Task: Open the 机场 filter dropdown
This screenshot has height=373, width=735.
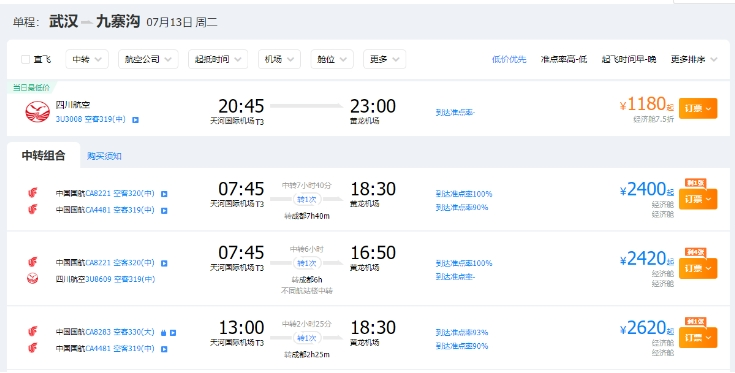Action: coord(279,60)
